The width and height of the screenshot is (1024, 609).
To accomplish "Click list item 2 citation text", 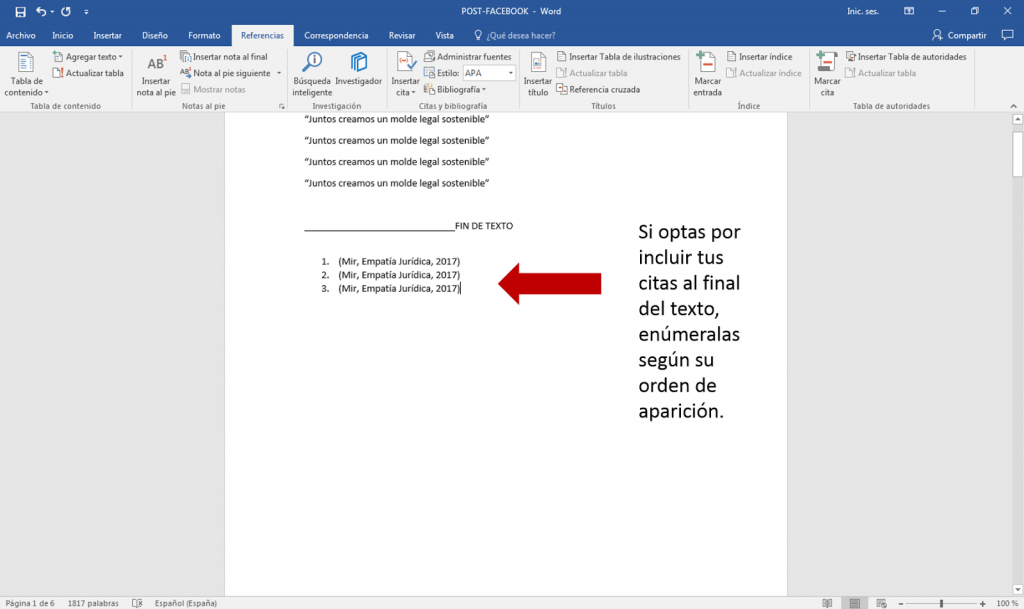I will coord(399,275).
